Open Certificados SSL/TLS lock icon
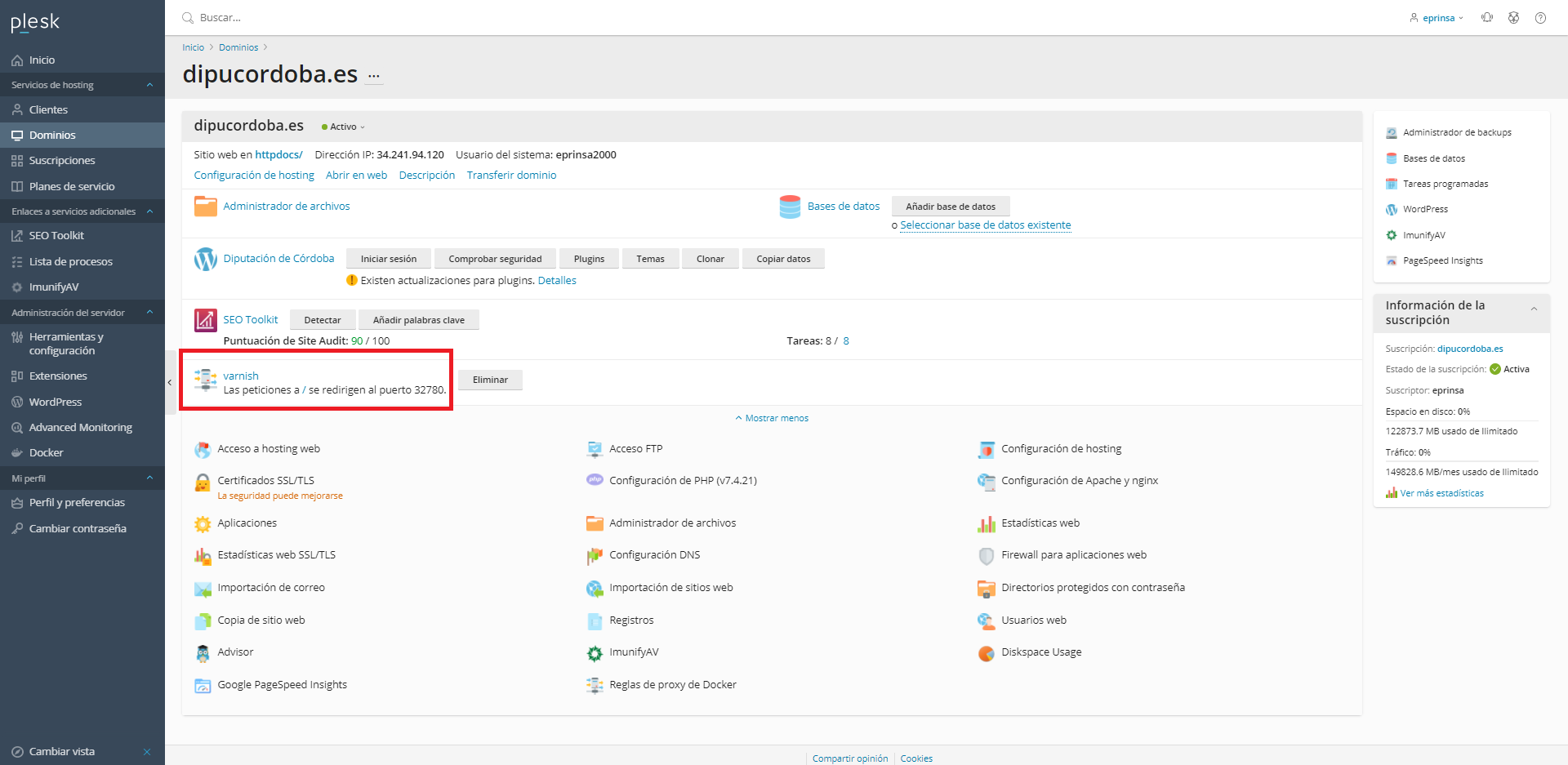 click(x=203, y=483)
